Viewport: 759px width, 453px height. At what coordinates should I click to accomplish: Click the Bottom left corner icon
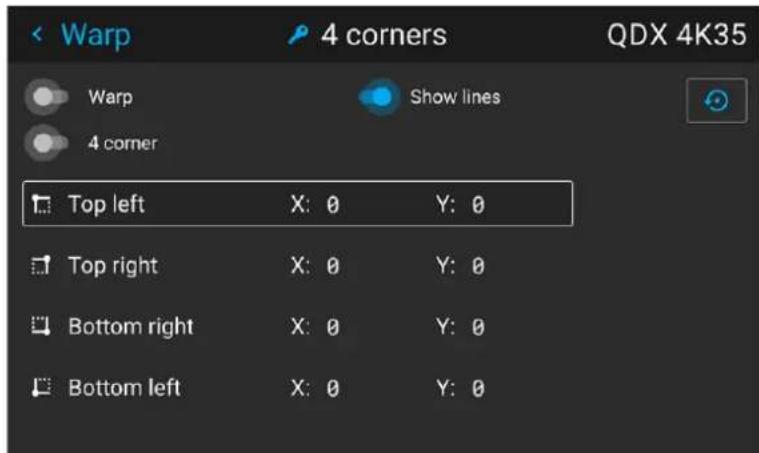[x=41, y=388]
